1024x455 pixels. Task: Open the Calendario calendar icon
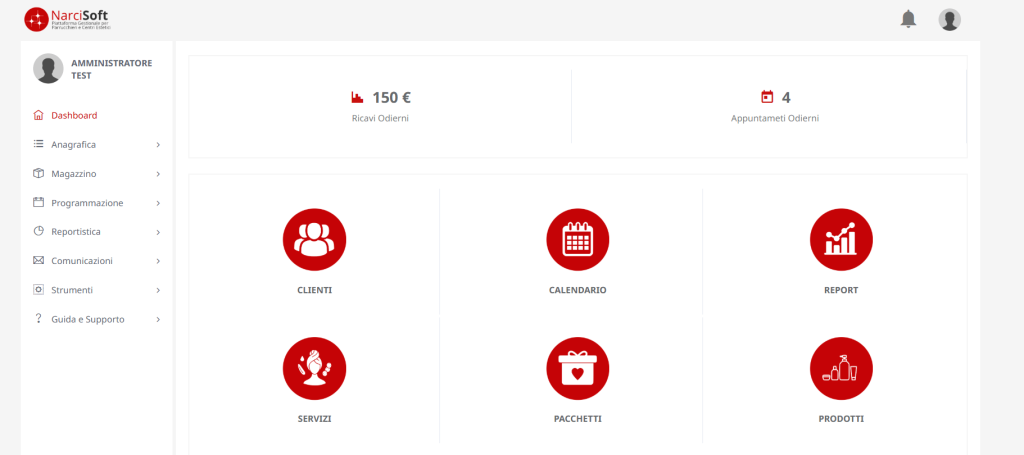(578, 240)
